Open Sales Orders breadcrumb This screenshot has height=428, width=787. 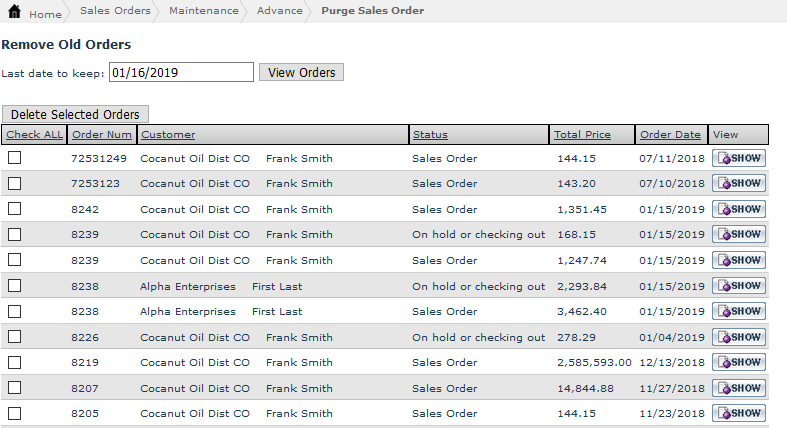tap(115, 11)
